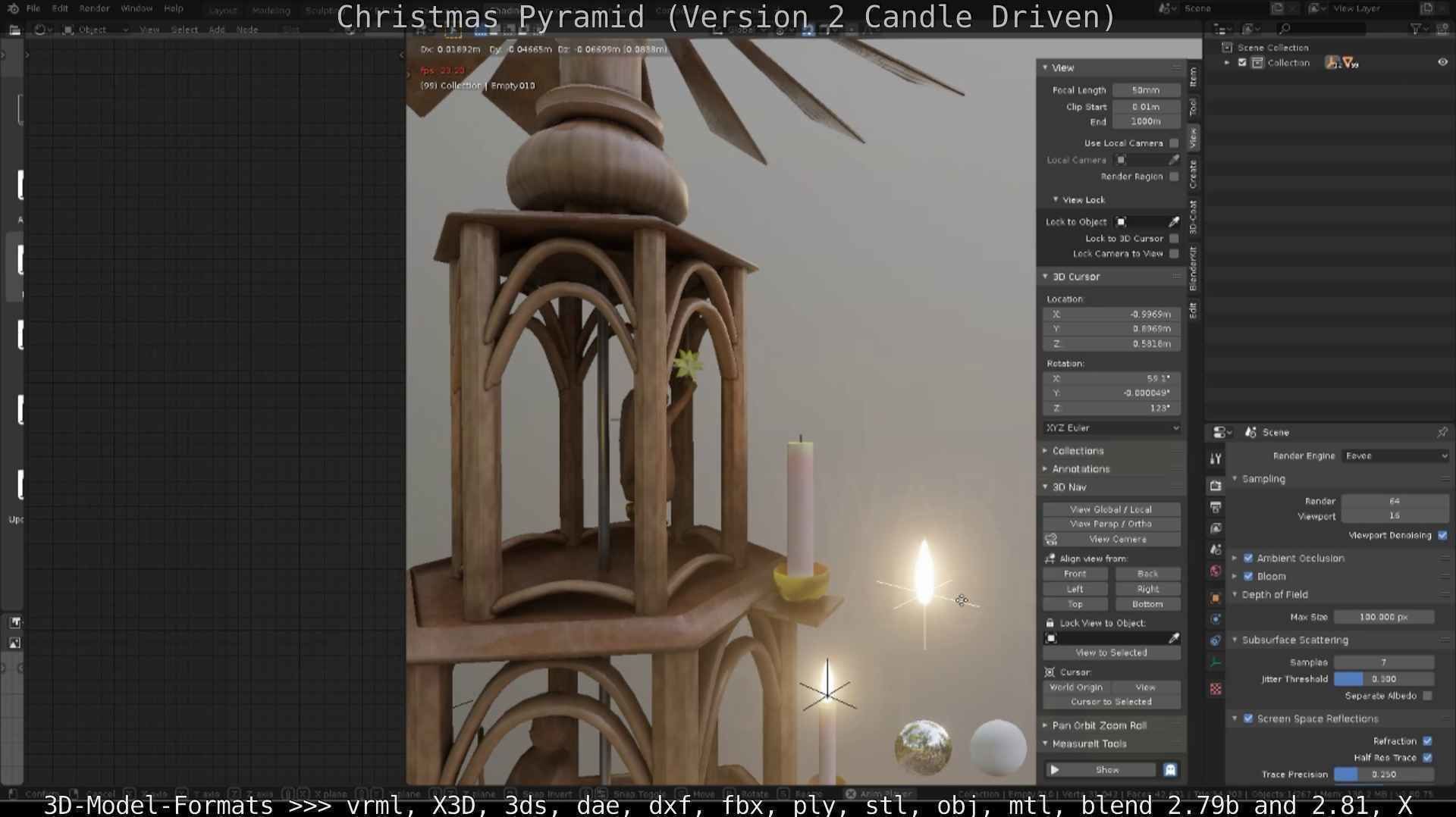Enable the Render Region checkbox
Viewport: 1456px width, 817px height.
pos(1174,177)
